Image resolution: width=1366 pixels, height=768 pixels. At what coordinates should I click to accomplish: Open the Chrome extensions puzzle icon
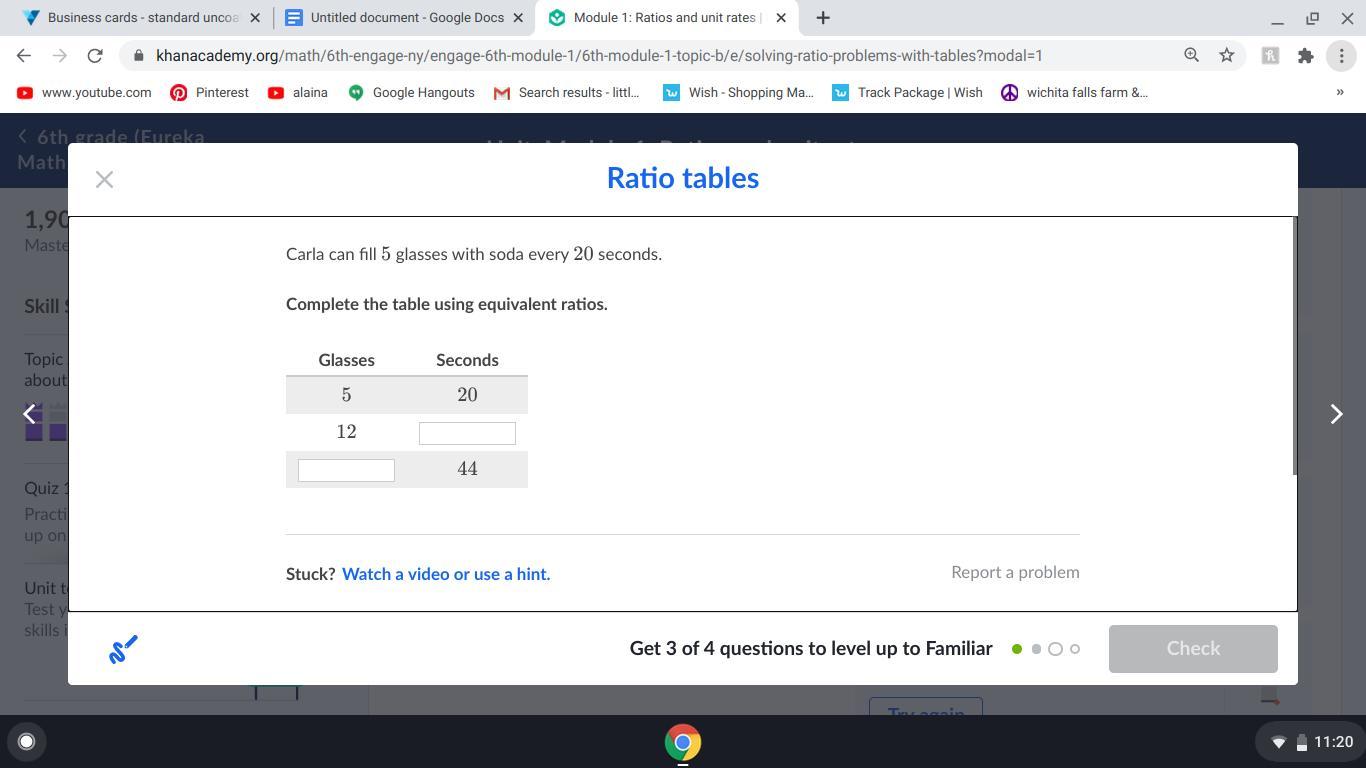(1305, 56)
